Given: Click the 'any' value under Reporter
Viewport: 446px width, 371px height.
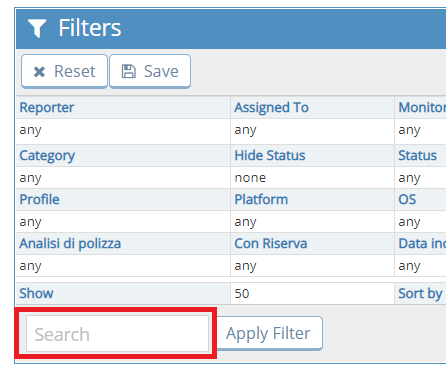Looking at the screenshot, I should (30, 130).
